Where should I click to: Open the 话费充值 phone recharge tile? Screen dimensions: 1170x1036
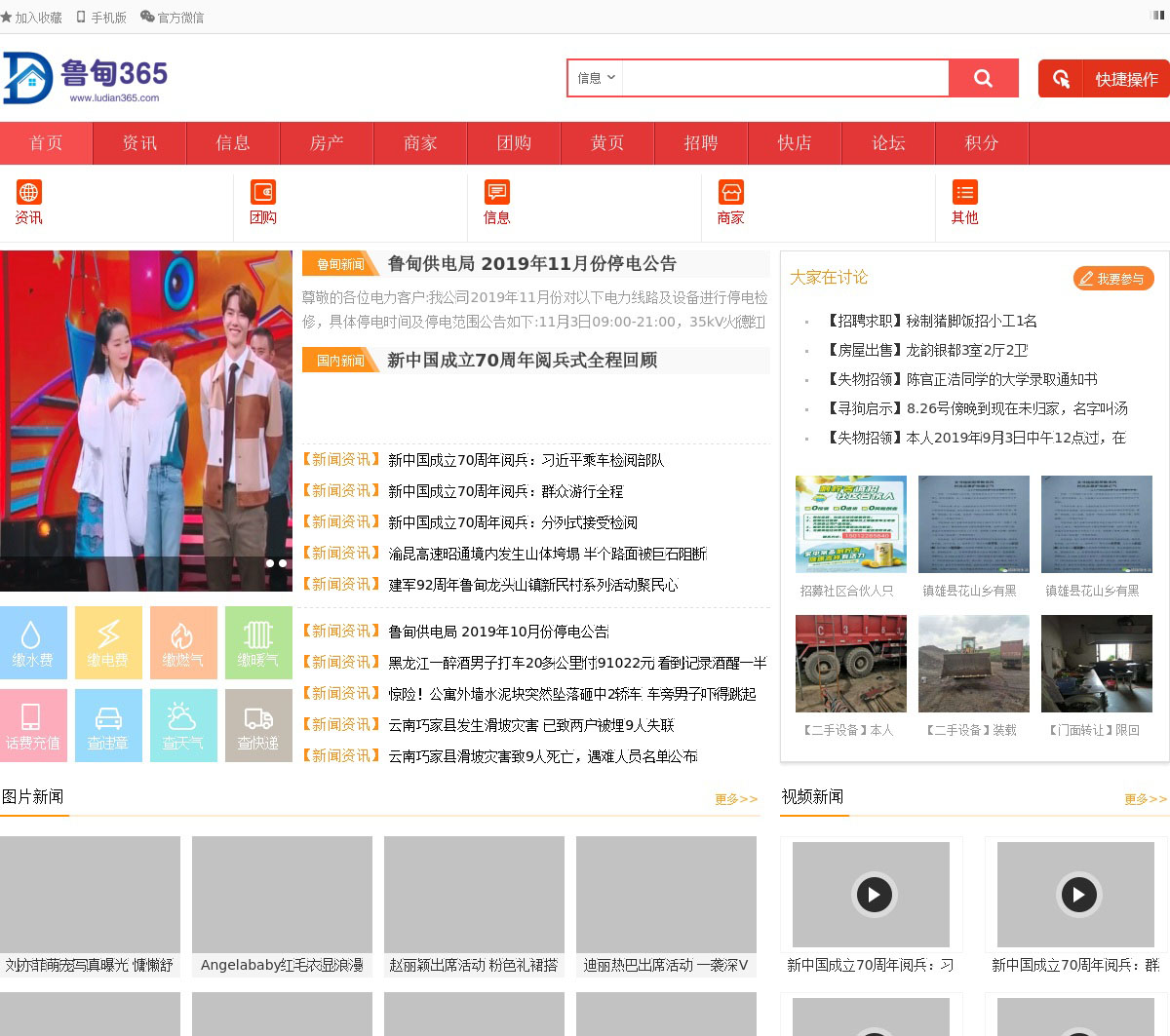click(x=33, y=726)
